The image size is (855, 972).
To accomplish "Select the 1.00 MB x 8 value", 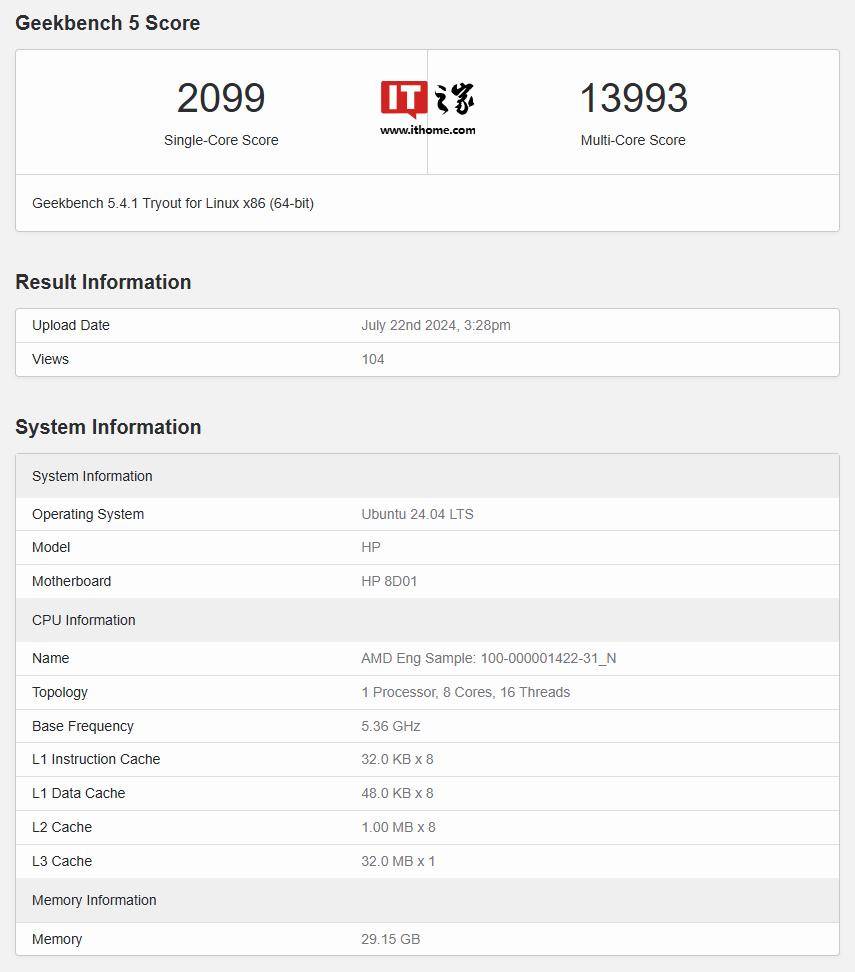I will click(398, 828).
